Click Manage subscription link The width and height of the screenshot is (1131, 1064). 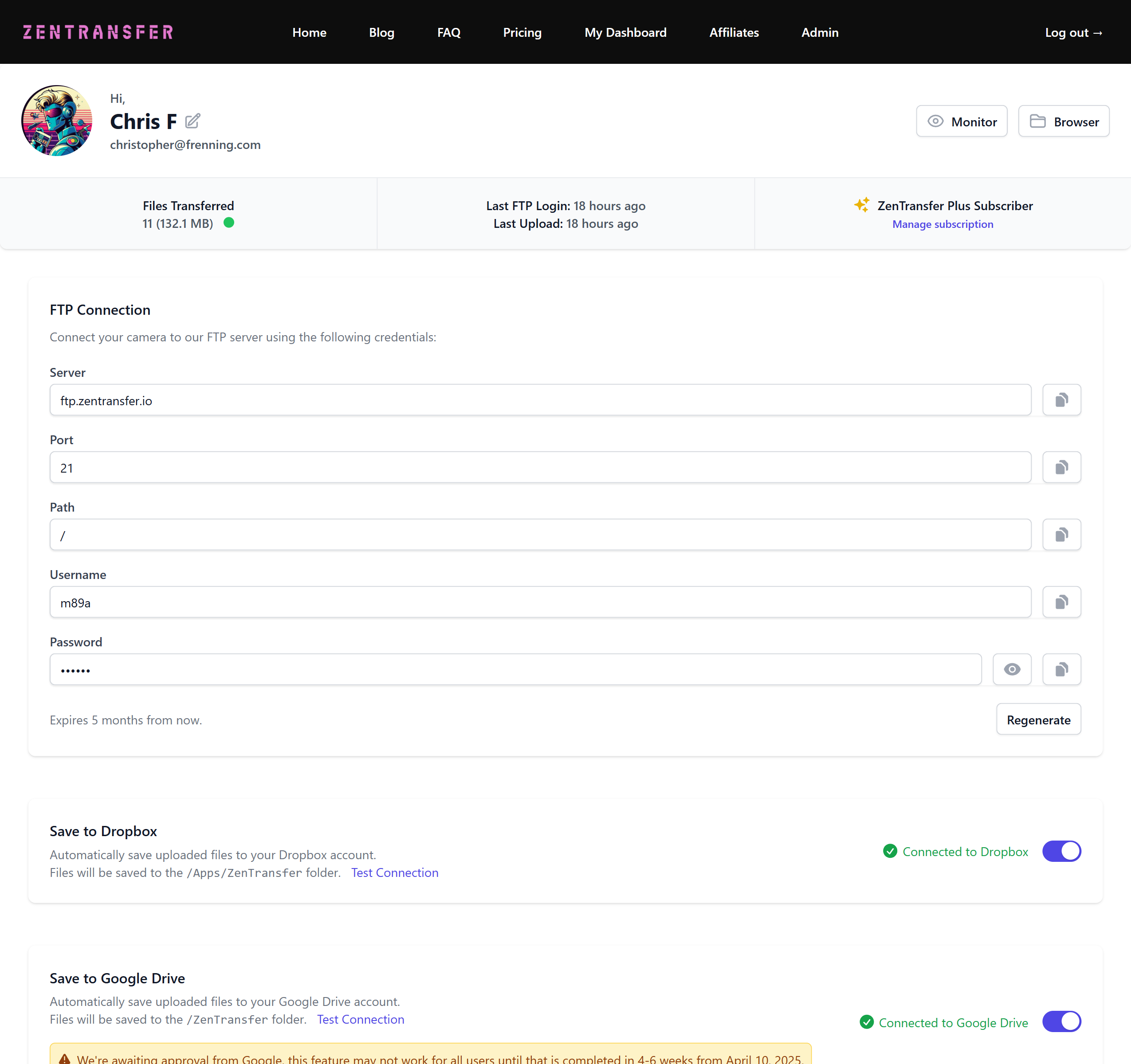point(942,224)
